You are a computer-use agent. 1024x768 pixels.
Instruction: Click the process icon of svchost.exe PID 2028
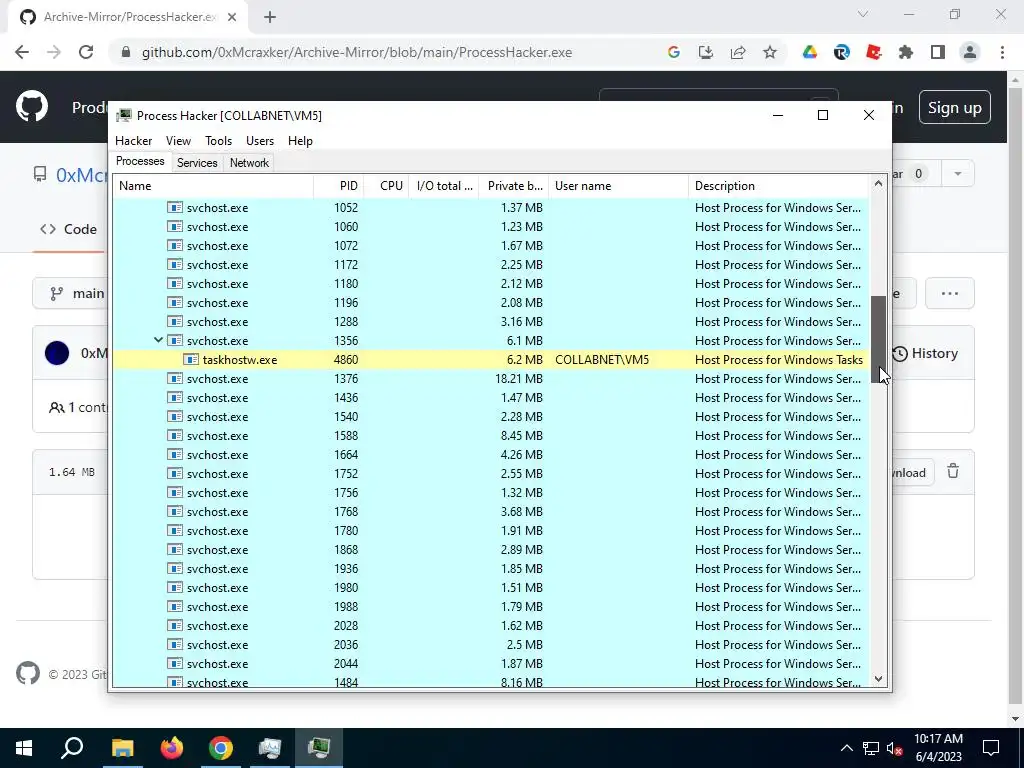tap(174, 626)
